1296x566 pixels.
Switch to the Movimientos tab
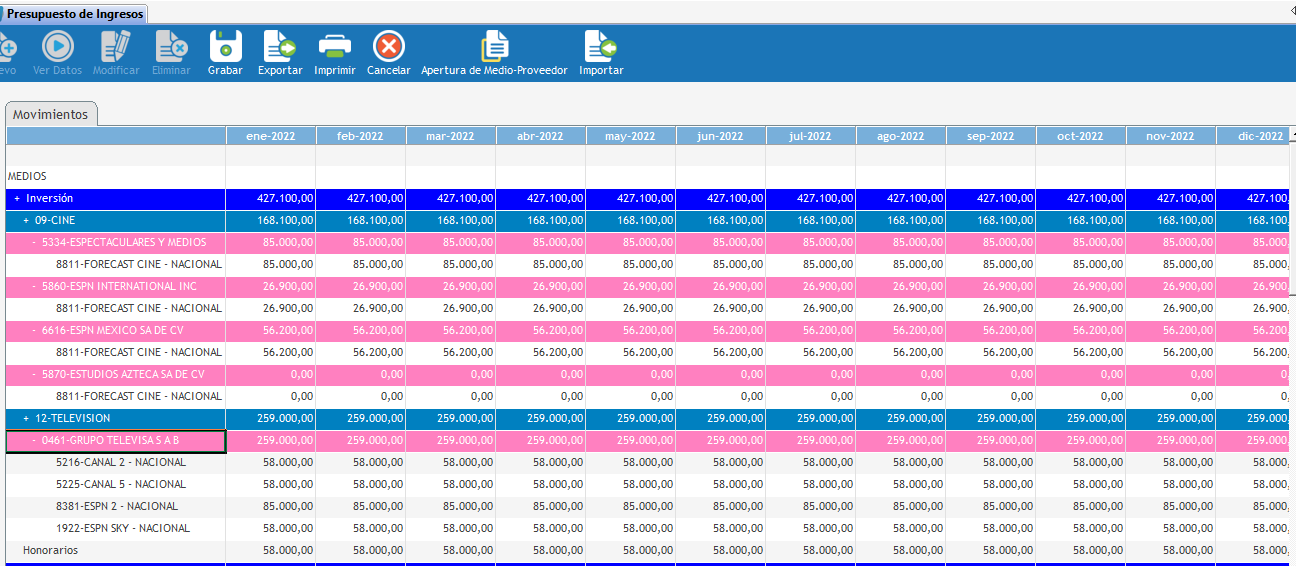pyautogui.click(x=51, y=114)
